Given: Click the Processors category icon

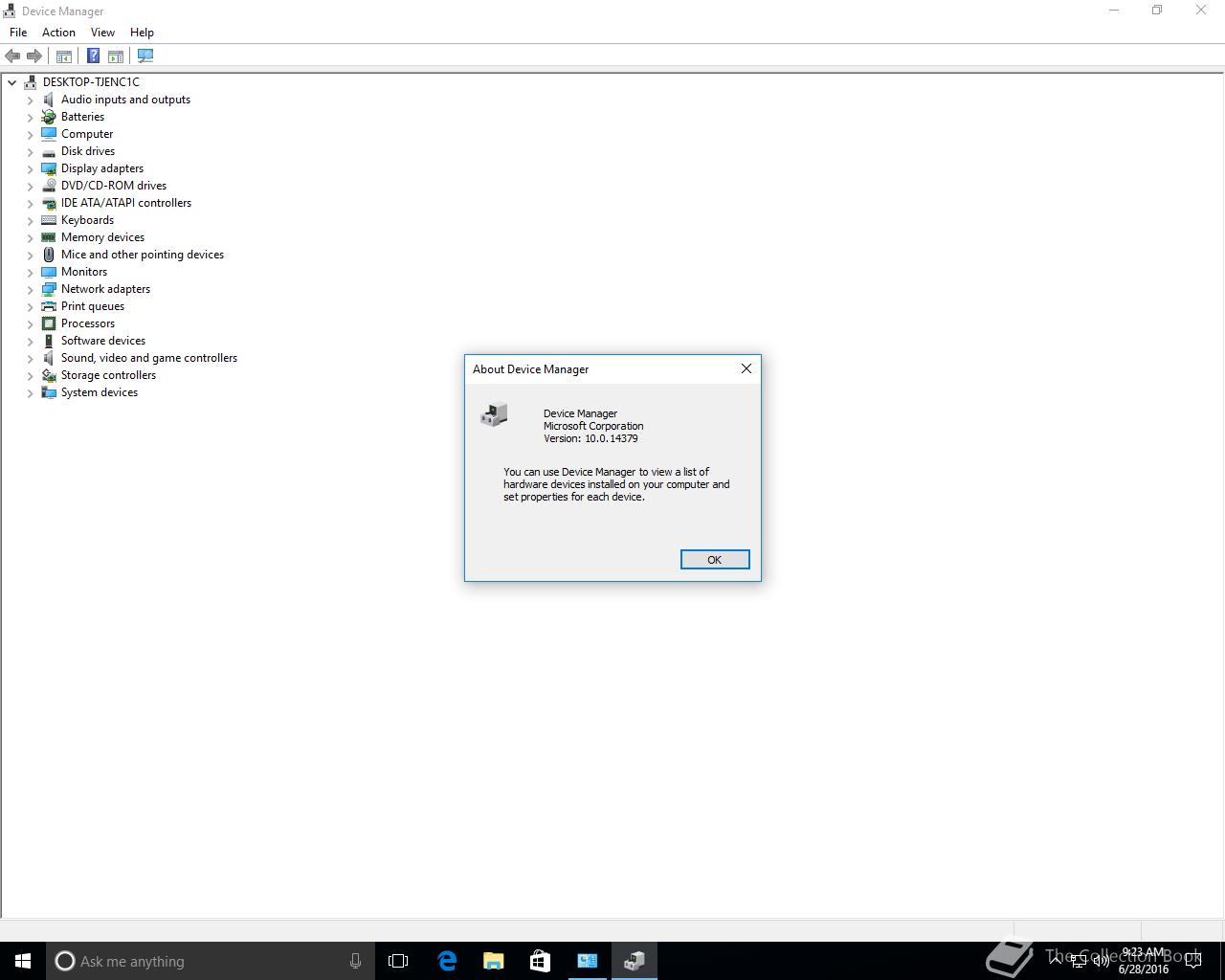Looking at the screenshot, I should point(49,323).
